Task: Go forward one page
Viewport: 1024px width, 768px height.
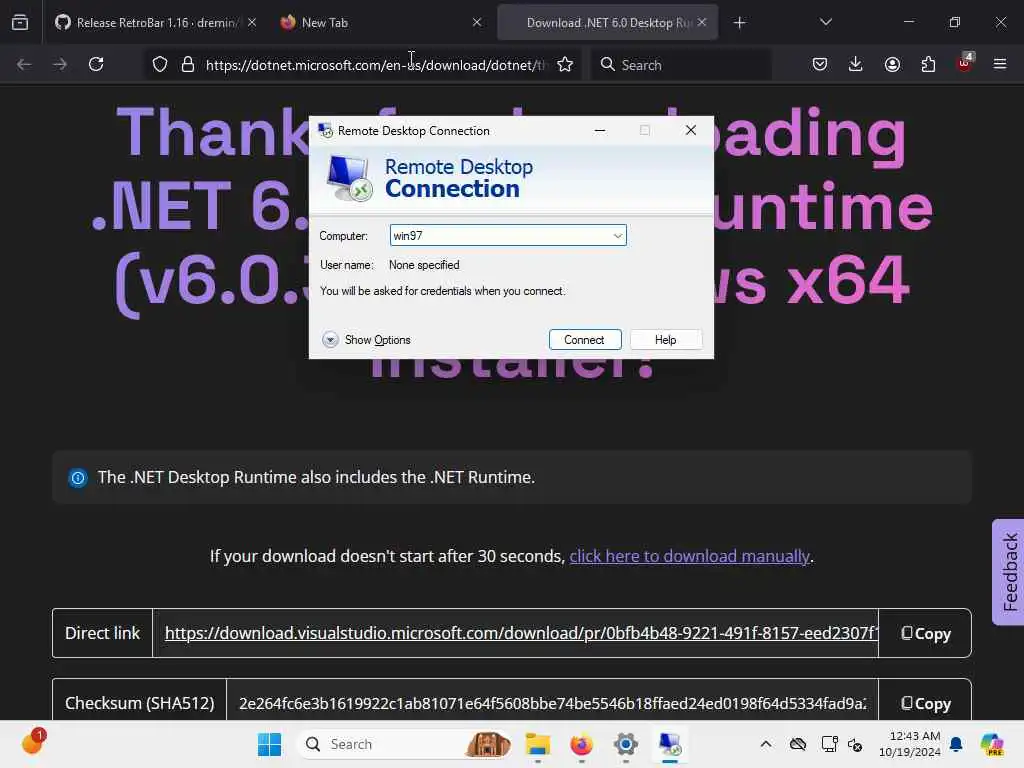Action: coord(60,64)
